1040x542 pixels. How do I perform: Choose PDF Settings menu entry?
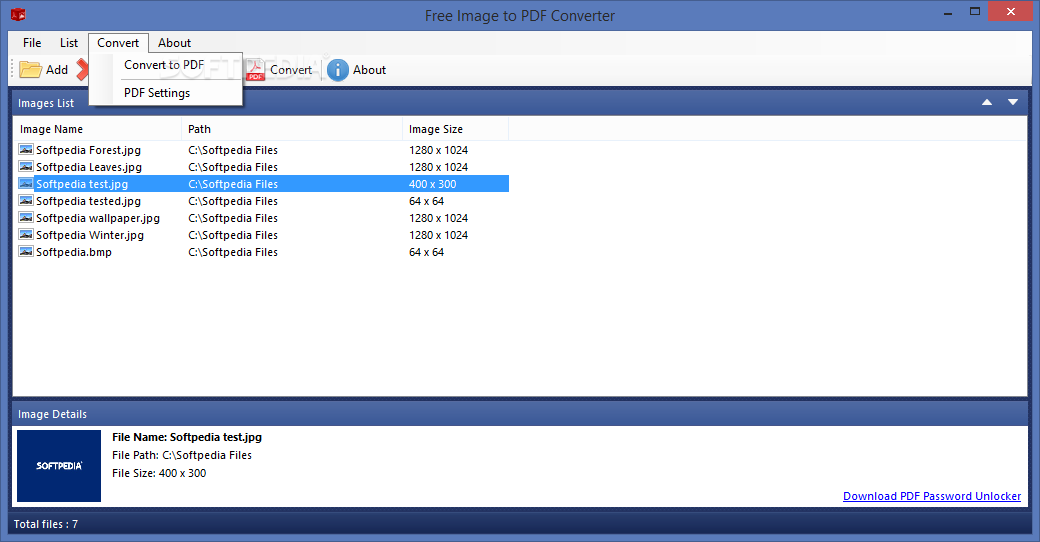(x=157, y=93)
